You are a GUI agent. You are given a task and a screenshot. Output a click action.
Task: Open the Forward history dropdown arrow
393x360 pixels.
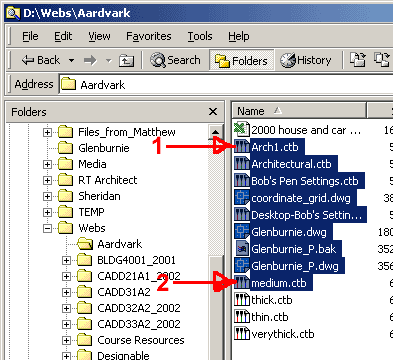tap(108, 61)
